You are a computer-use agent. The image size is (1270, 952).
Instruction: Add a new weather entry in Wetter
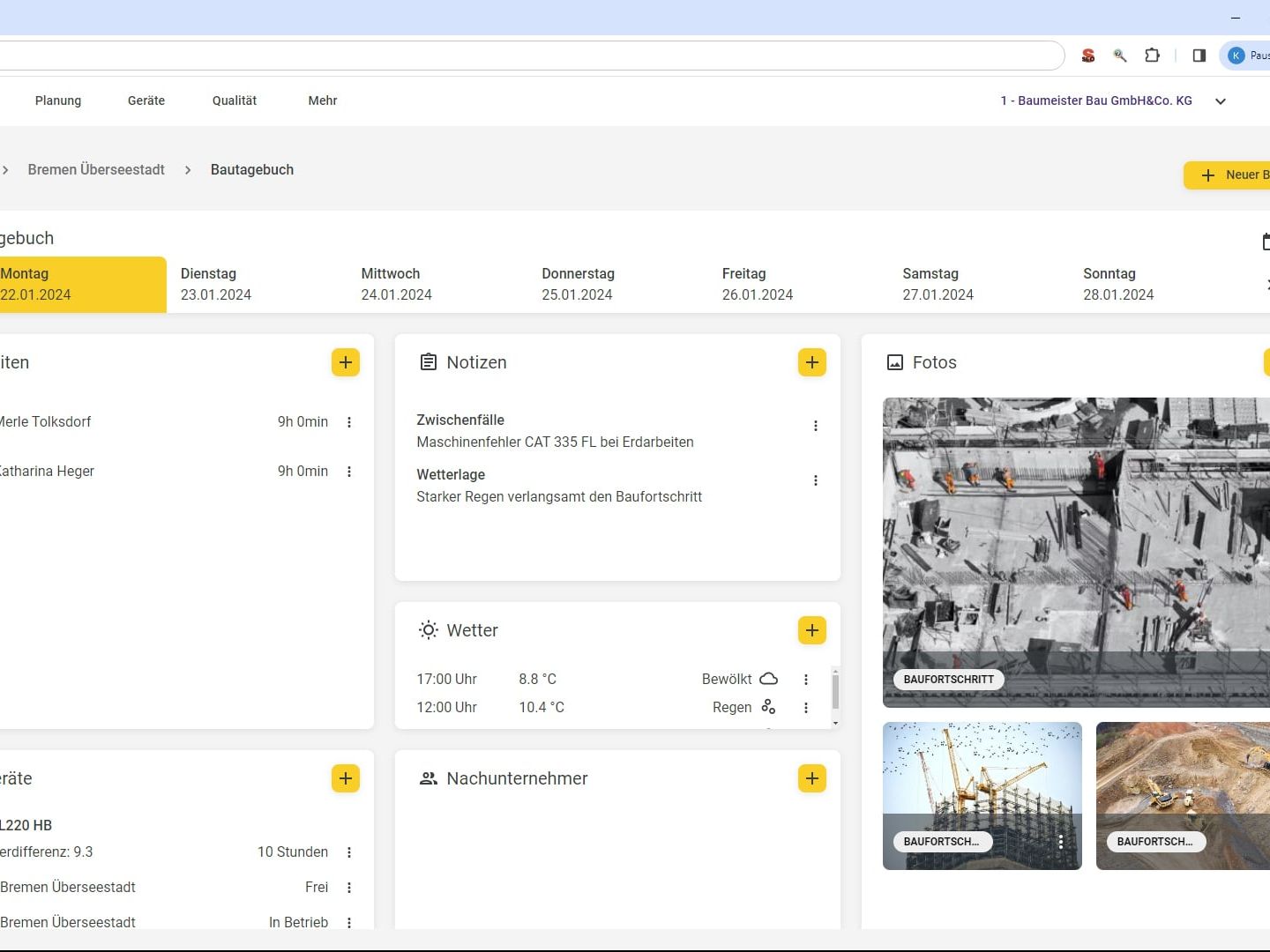(812, 630)
